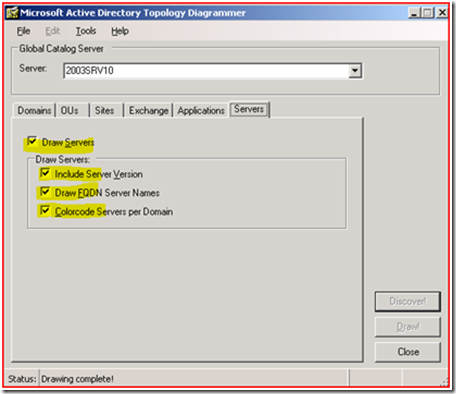Expand the Global Catalog Server dropdown
This screenshot has height=394, width=456.
(x=355, y=71)
